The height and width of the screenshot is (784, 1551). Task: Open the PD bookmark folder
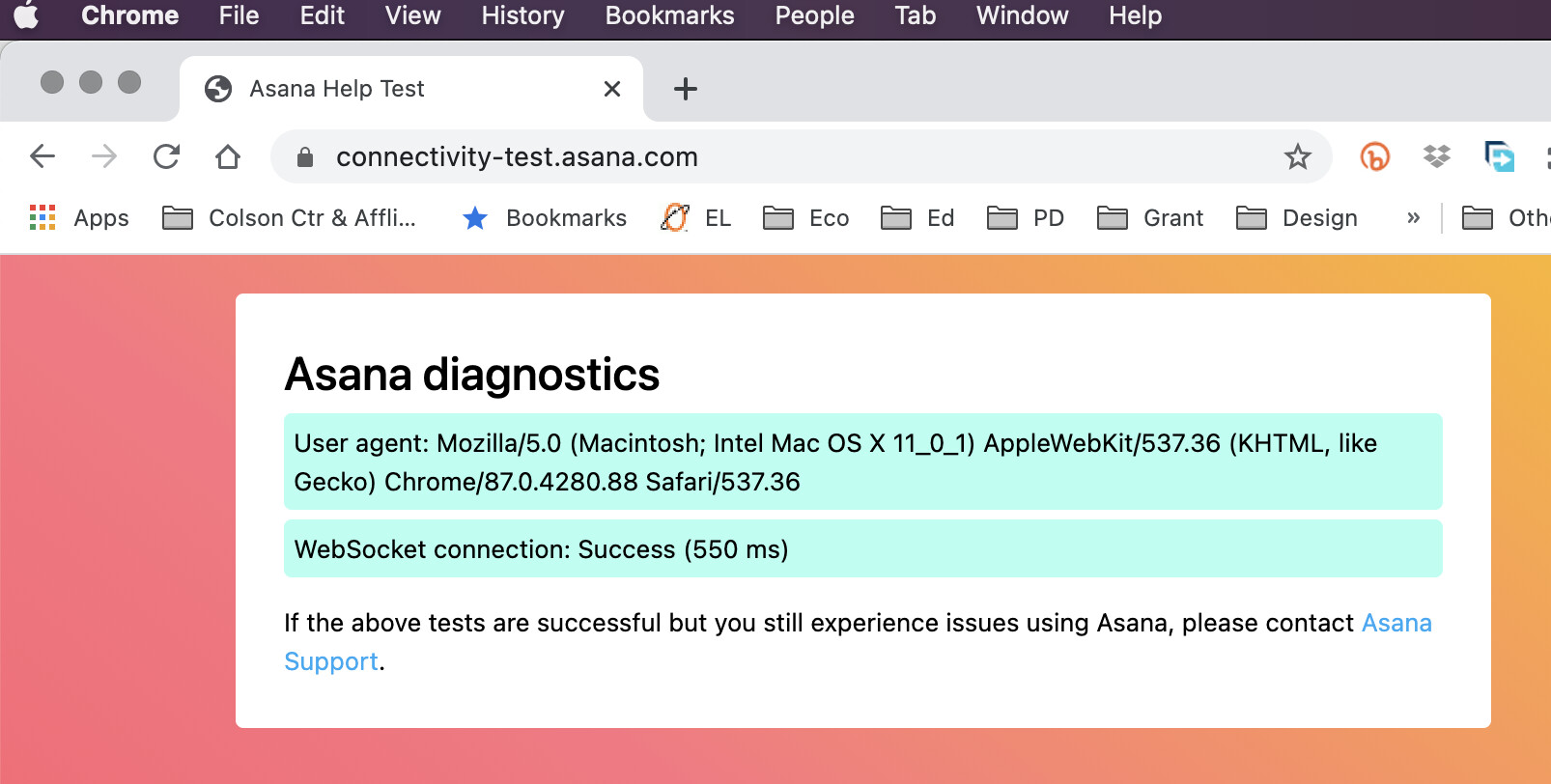pos(1025,218)
